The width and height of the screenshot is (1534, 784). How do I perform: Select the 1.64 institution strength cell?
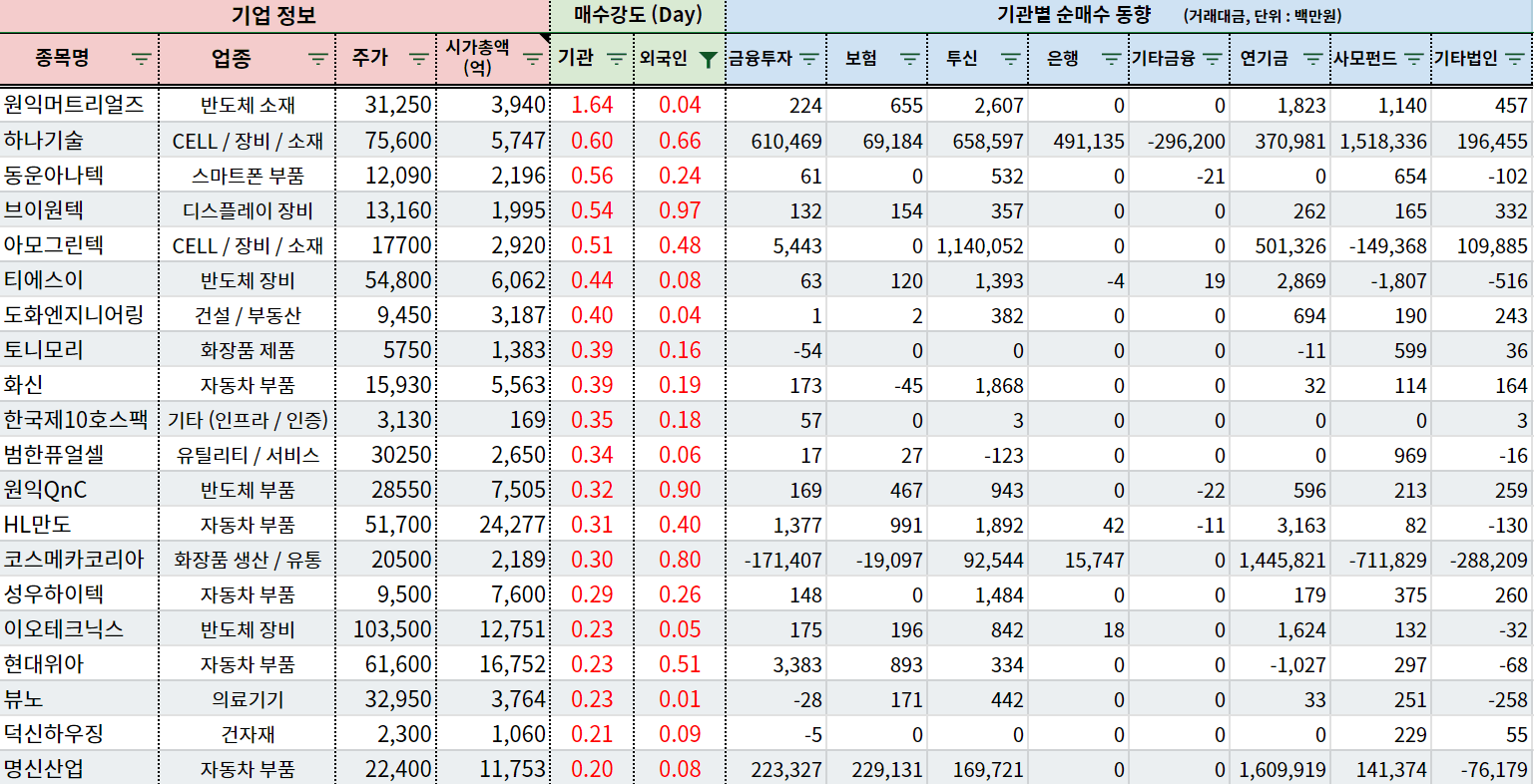pyautogui.click(x=592, y=105)
